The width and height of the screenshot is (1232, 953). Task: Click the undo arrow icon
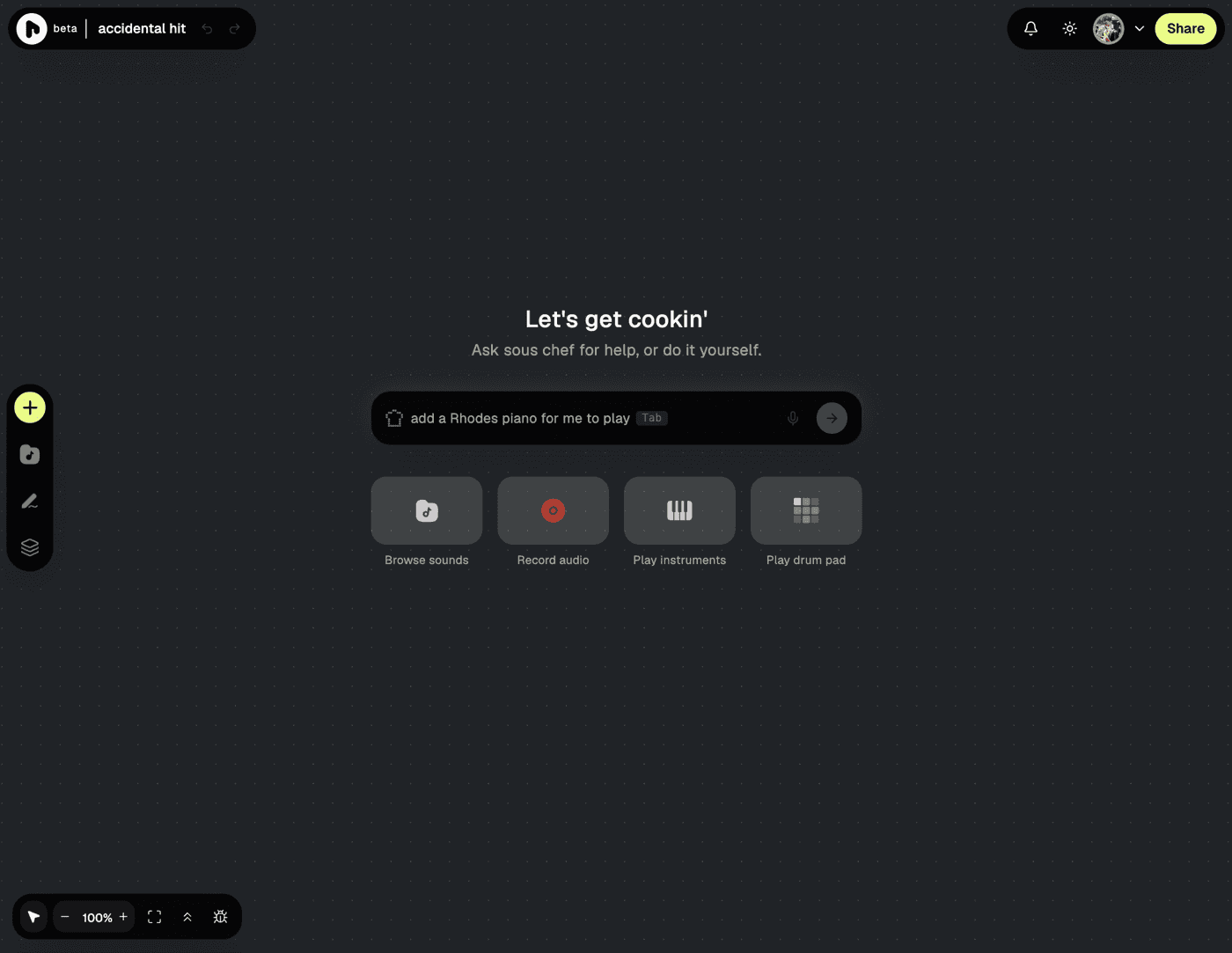coord(207,29)
